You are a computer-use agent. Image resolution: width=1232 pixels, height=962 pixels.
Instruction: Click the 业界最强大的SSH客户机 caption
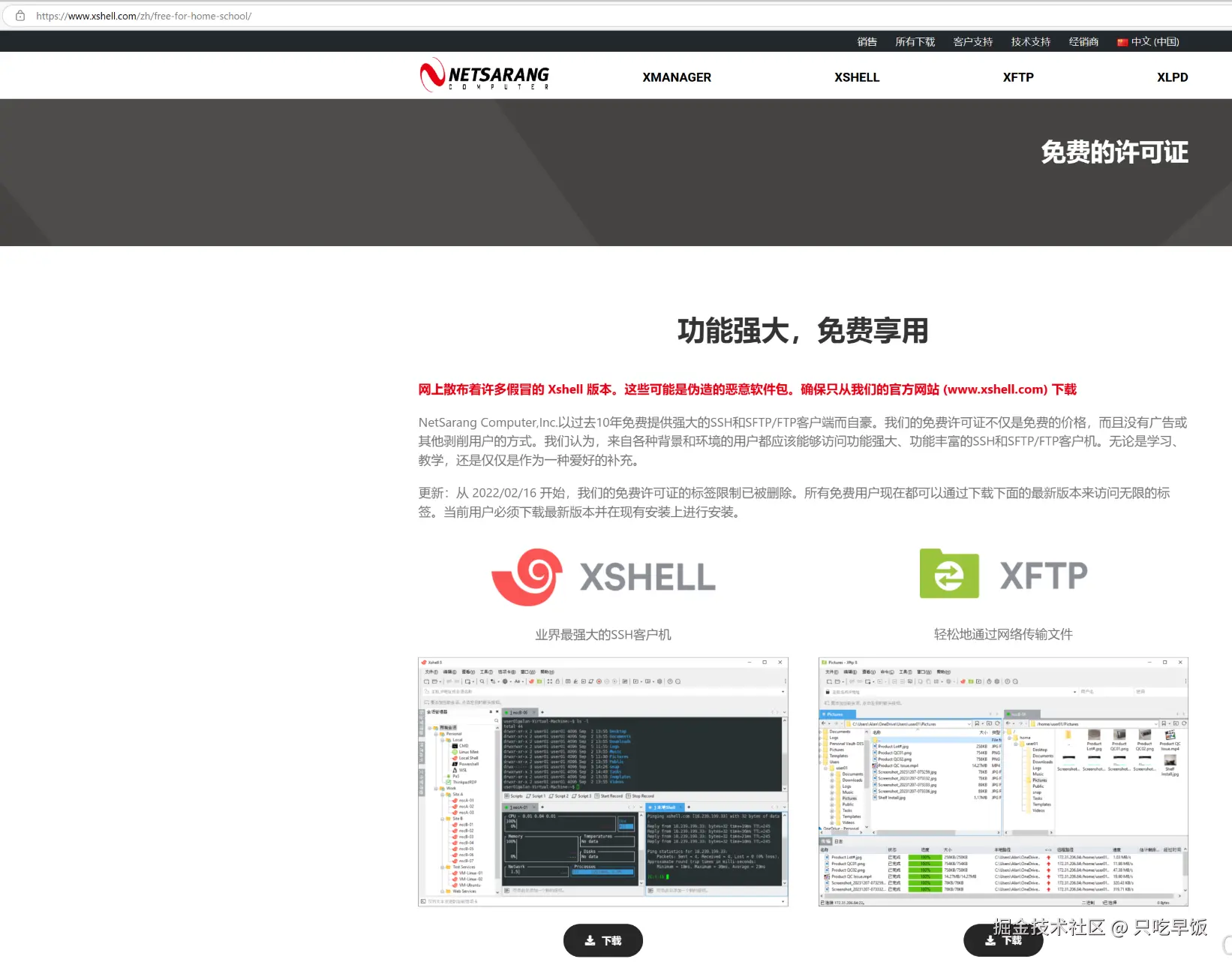[603, 635]
